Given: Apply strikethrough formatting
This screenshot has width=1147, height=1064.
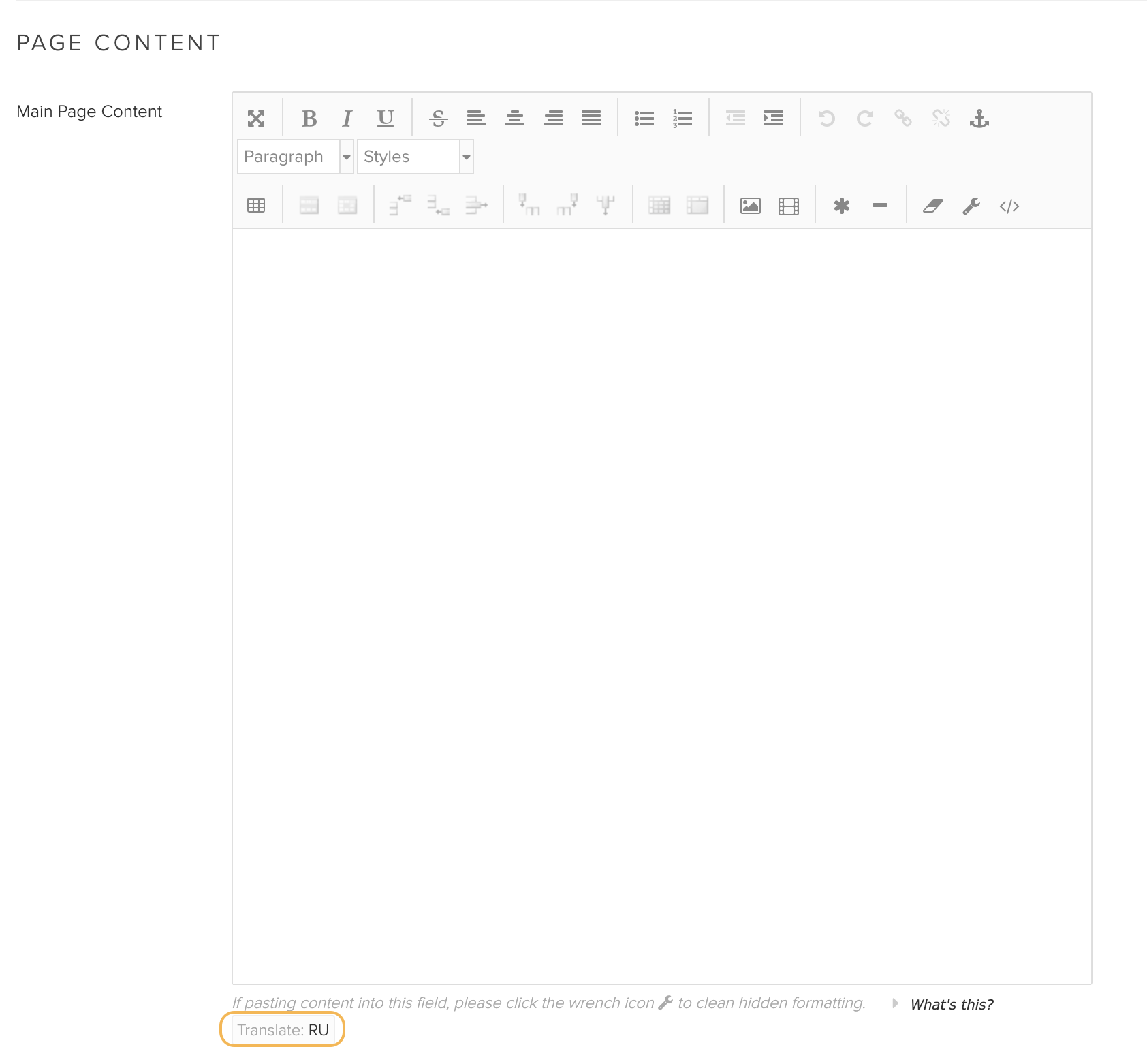Looking at the screenshot, I should pos(439,119).
